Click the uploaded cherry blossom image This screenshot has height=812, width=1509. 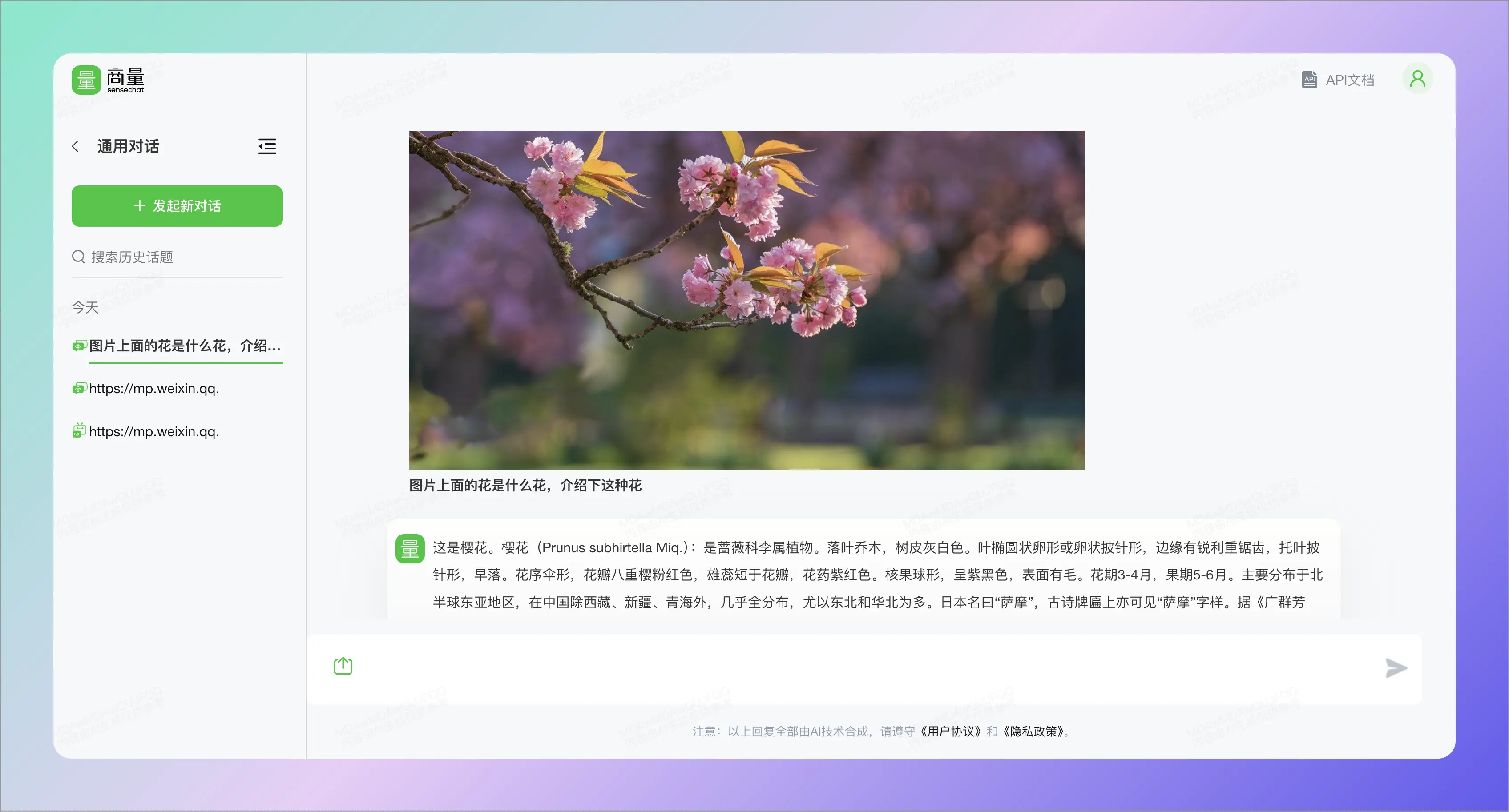pyautogui.click(x=746, y=300)
